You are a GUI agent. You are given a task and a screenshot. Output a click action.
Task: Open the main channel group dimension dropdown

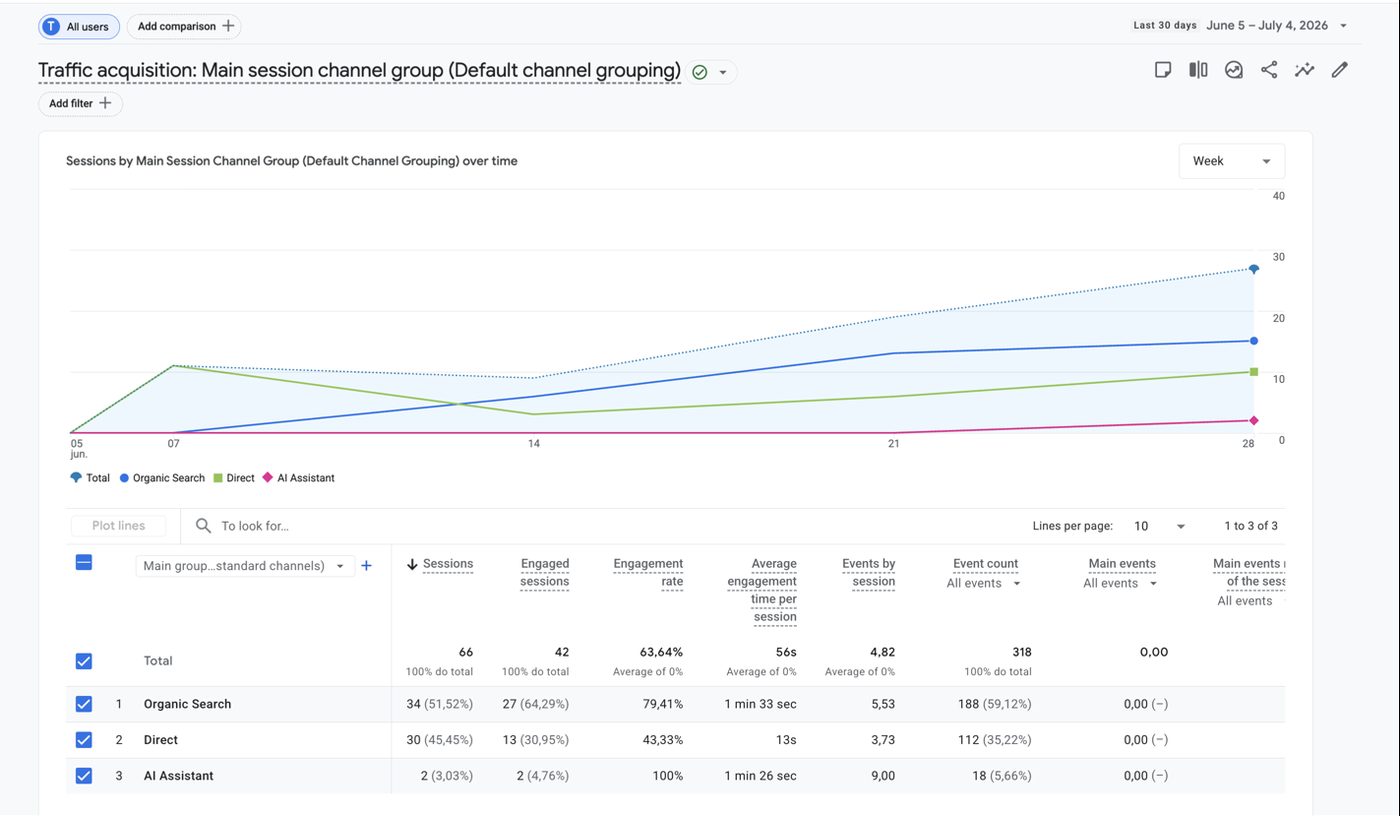(x=245, y=566)
